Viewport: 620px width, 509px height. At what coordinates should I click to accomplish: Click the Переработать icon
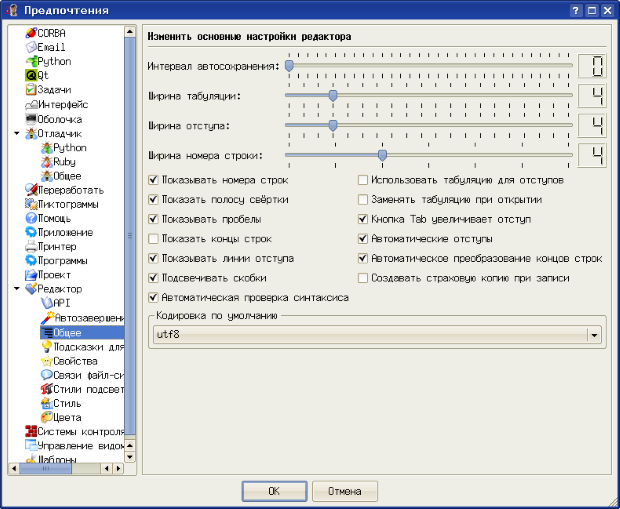[x=31, y=190]
